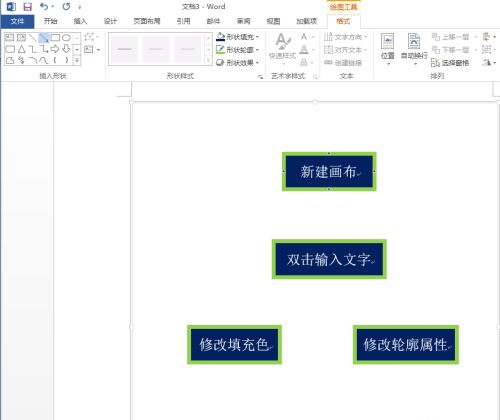
Task: Open the Draw Text Box dropdown arrow
Action: tap(98, 50)
